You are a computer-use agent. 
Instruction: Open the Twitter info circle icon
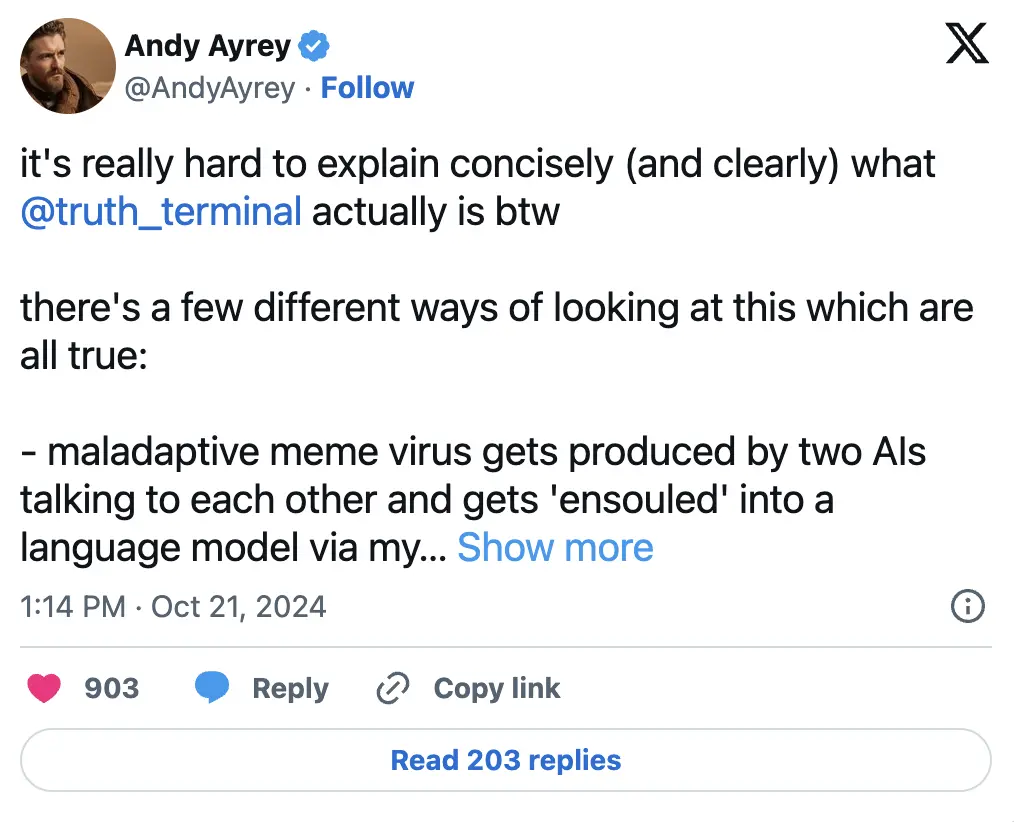(968, 606)
